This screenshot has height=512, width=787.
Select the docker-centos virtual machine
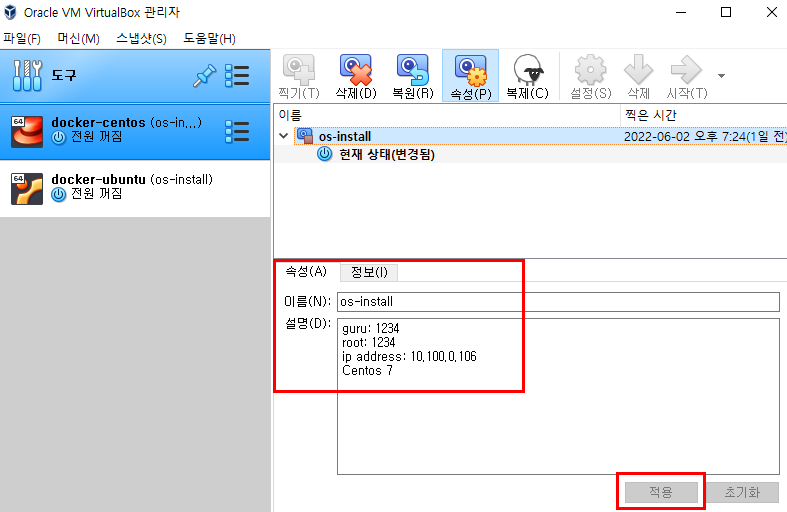(x=135, y=132)
